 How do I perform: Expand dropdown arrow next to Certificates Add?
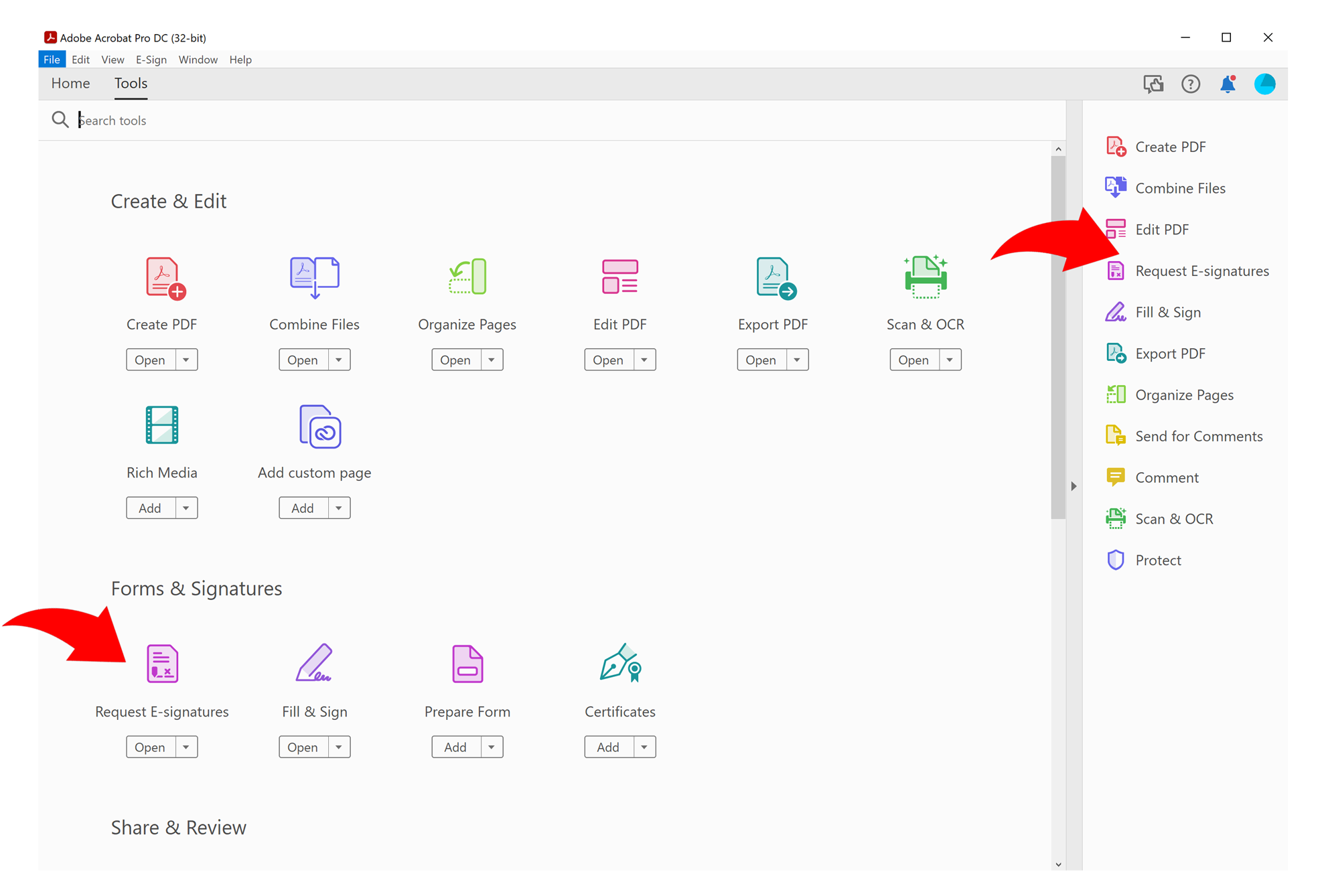click(x=644, y=747)
